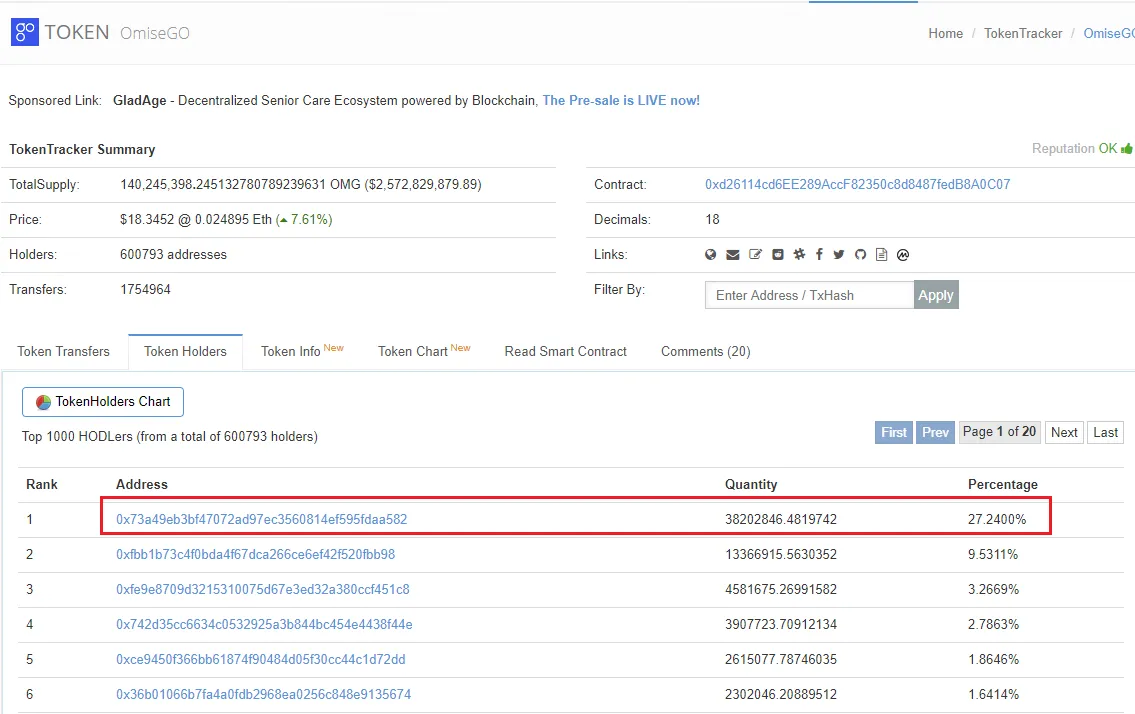Image resolution: width=1135 pixels, height=714 pixels.
Task: Click the Quantity column header
Action: click(x=751, y=484)
